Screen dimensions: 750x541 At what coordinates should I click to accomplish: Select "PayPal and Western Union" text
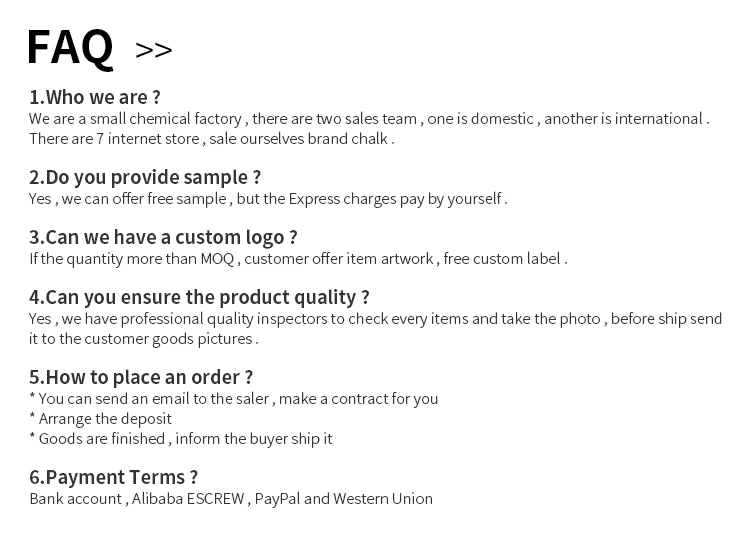(344, 498)
